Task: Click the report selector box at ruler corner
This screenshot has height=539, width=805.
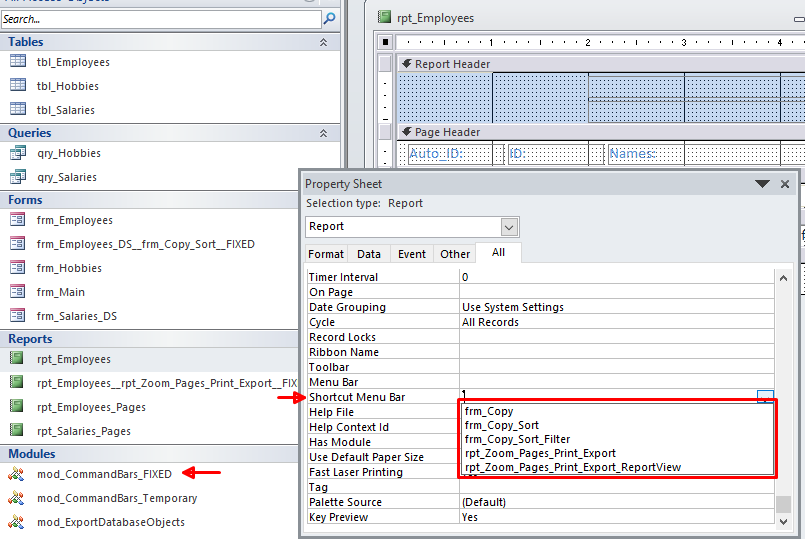Action: 386,42
